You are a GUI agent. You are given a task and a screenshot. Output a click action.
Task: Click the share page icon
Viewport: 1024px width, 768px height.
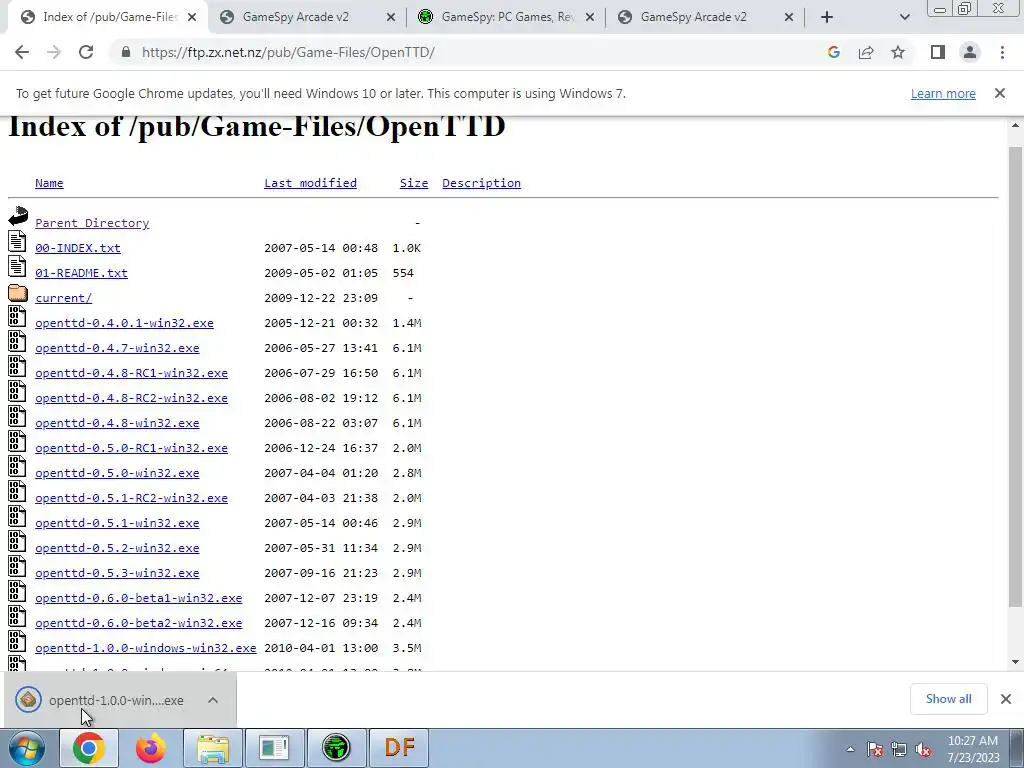pyautogui.click(x=866, y=52)
